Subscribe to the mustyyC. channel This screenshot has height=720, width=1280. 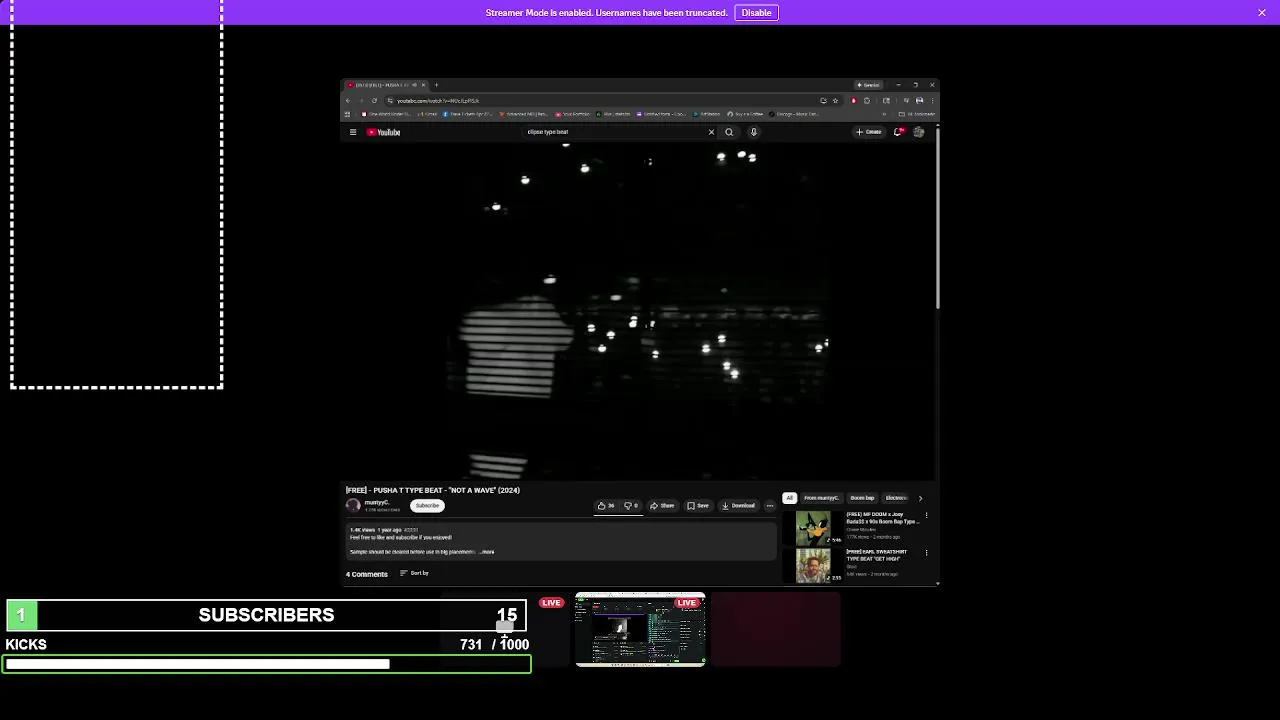(x=427, y=505)
